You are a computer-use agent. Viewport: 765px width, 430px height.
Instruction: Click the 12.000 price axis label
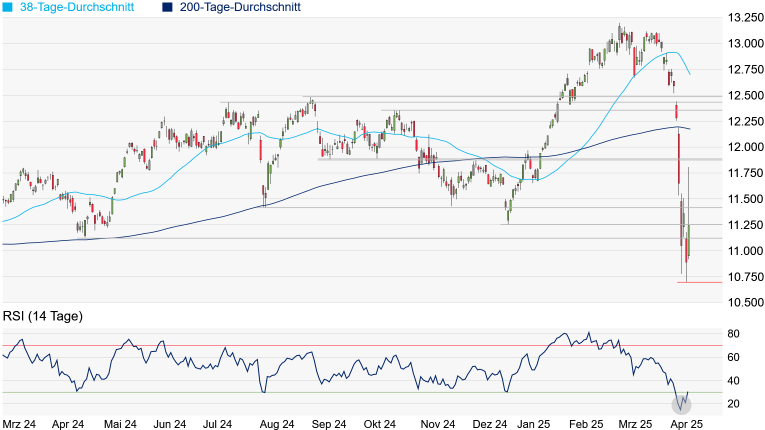pyautogui.click(x=743, y=147)
